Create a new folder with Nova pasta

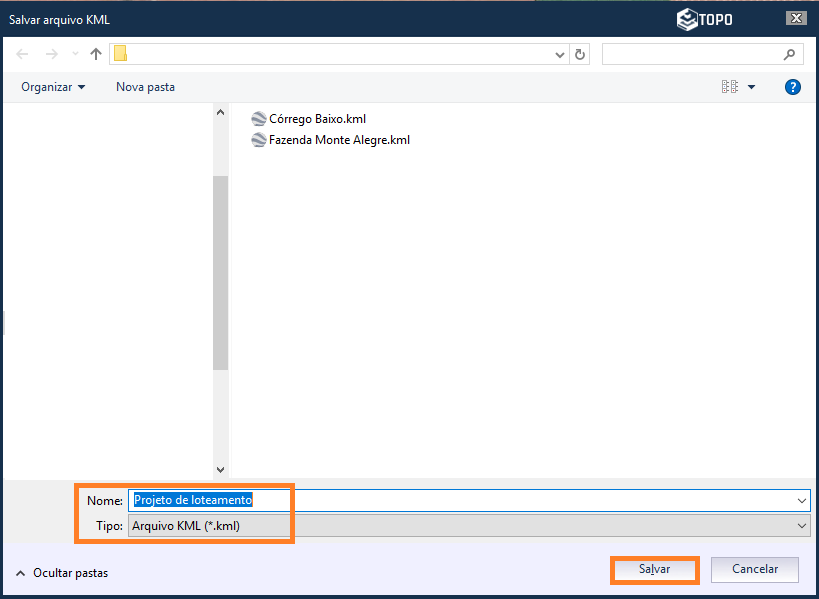(x=145, y=87)
